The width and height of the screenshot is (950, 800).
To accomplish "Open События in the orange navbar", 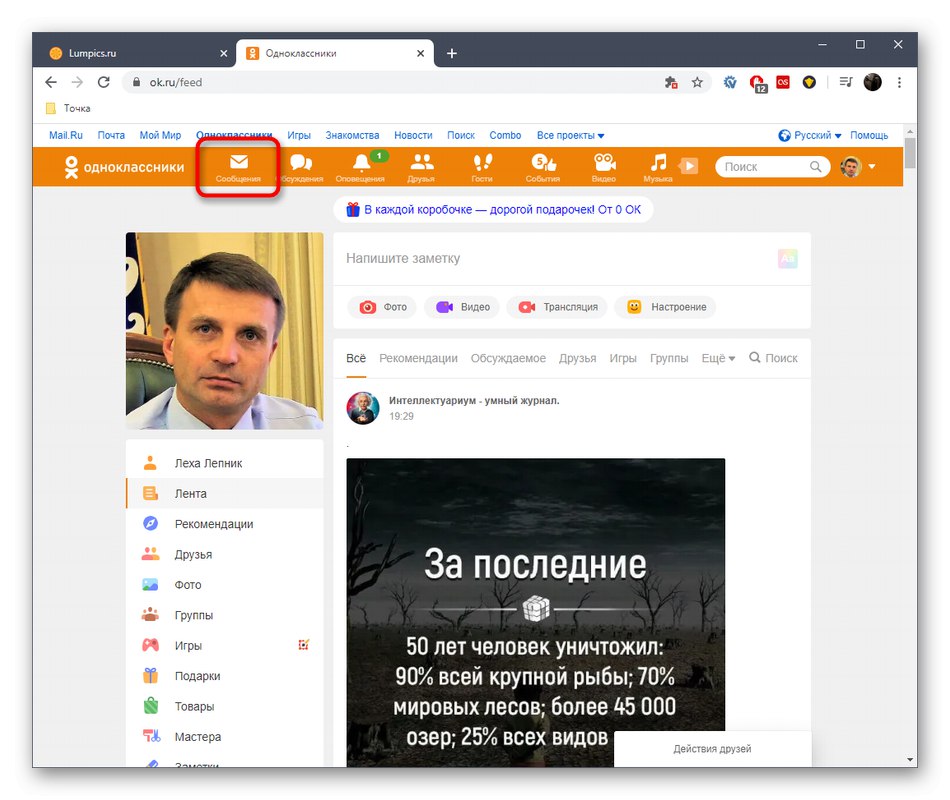I will (542, 165).
